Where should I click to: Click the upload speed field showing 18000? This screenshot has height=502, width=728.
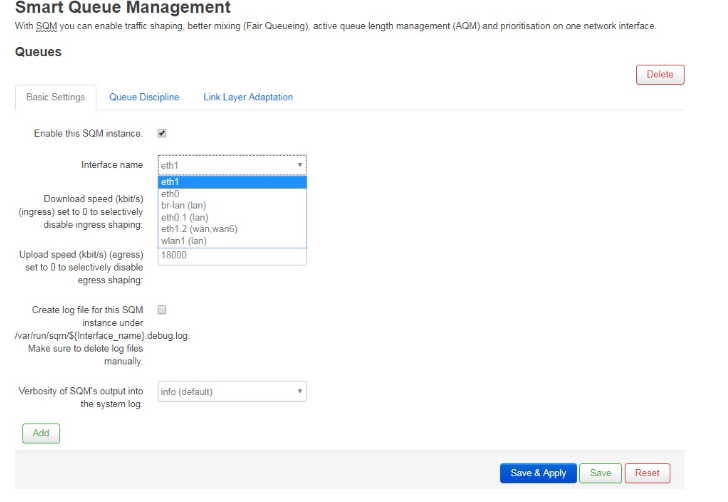232,256
